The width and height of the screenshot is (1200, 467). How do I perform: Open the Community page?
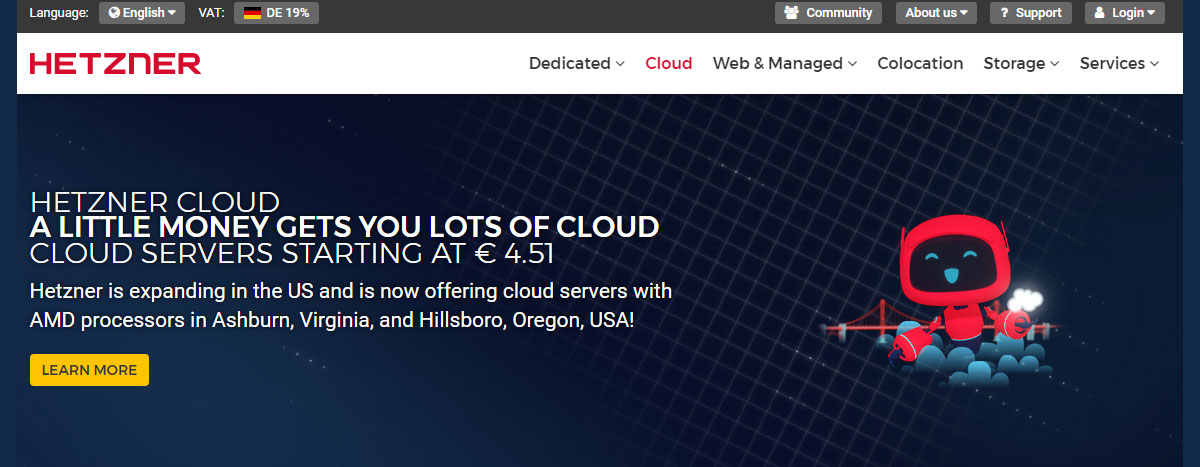[828, 13]
